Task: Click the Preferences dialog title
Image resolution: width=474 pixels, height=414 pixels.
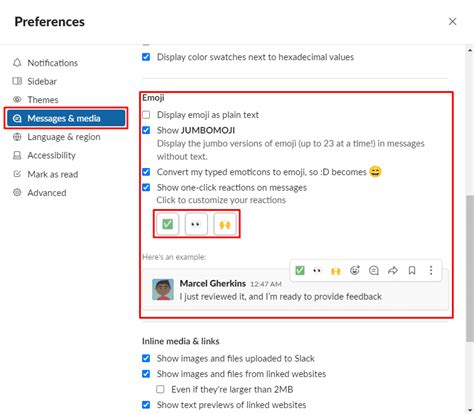Action: coord(50,22)
